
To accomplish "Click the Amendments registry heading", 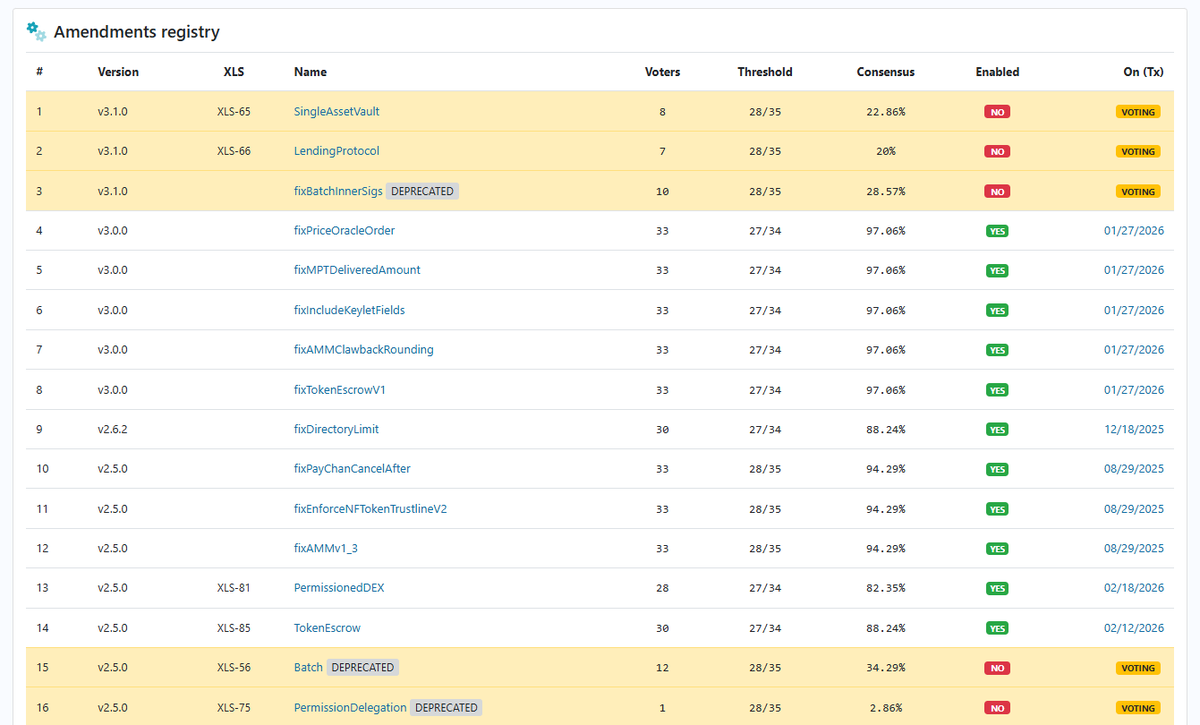I will coord(137,32).
